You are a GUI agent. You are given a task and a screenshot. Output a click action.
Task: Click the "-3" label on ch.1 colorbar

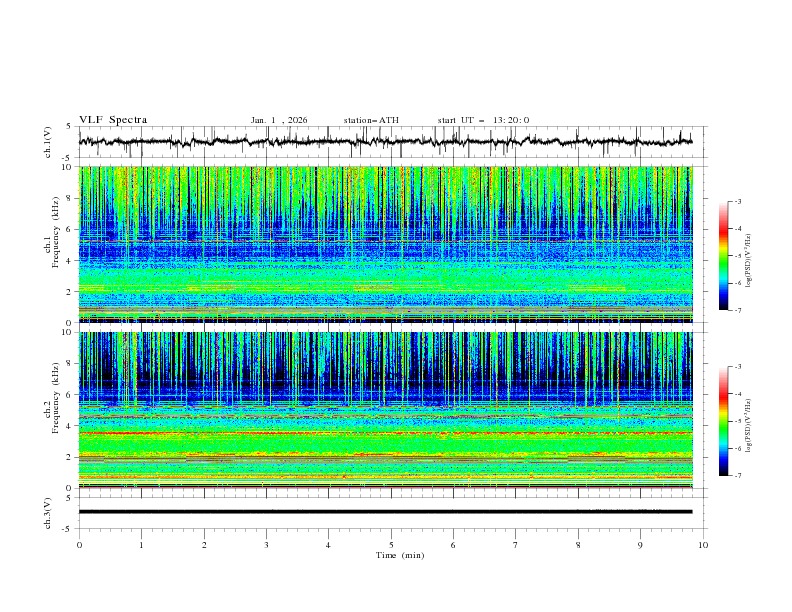[737, 201]
